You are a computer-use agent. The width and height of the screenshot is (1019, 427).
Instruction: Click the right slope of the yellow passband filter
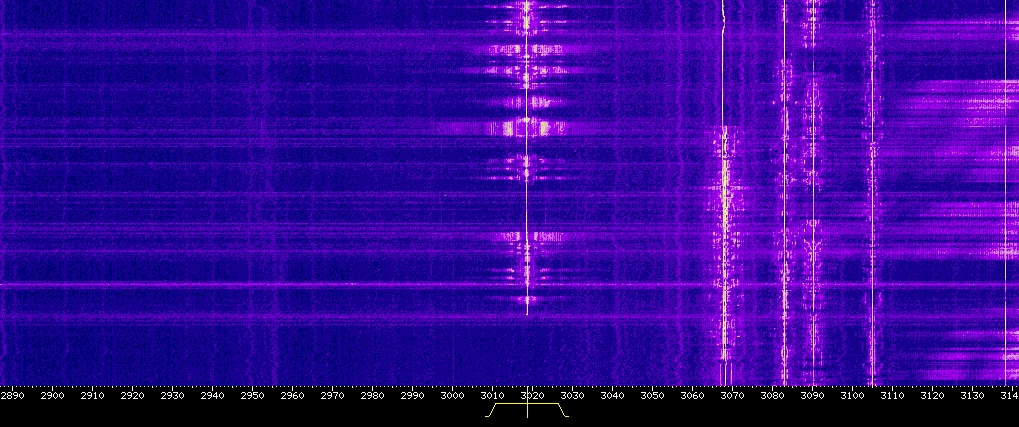[563, 410]
